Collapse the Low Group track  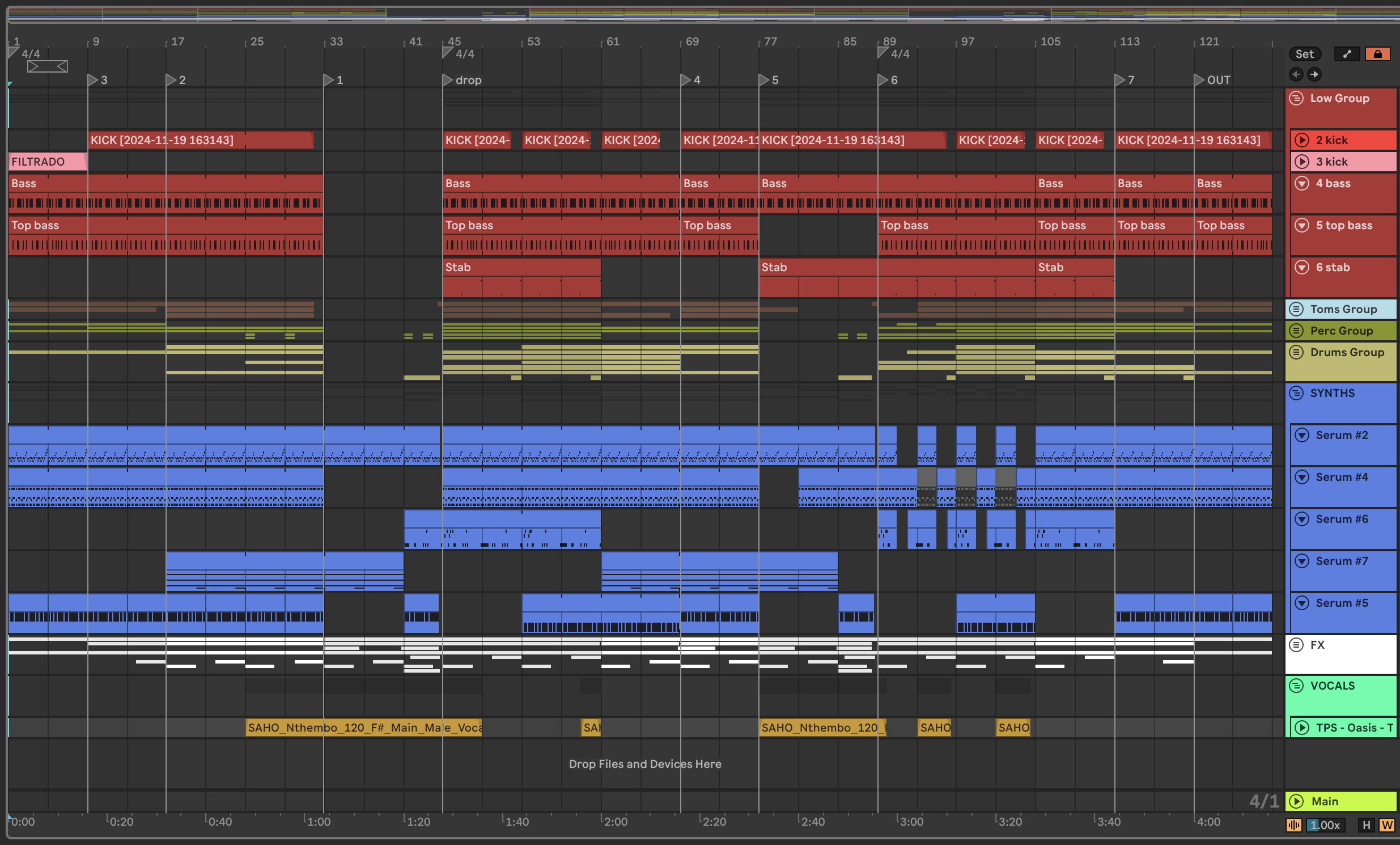[1296, 98]
